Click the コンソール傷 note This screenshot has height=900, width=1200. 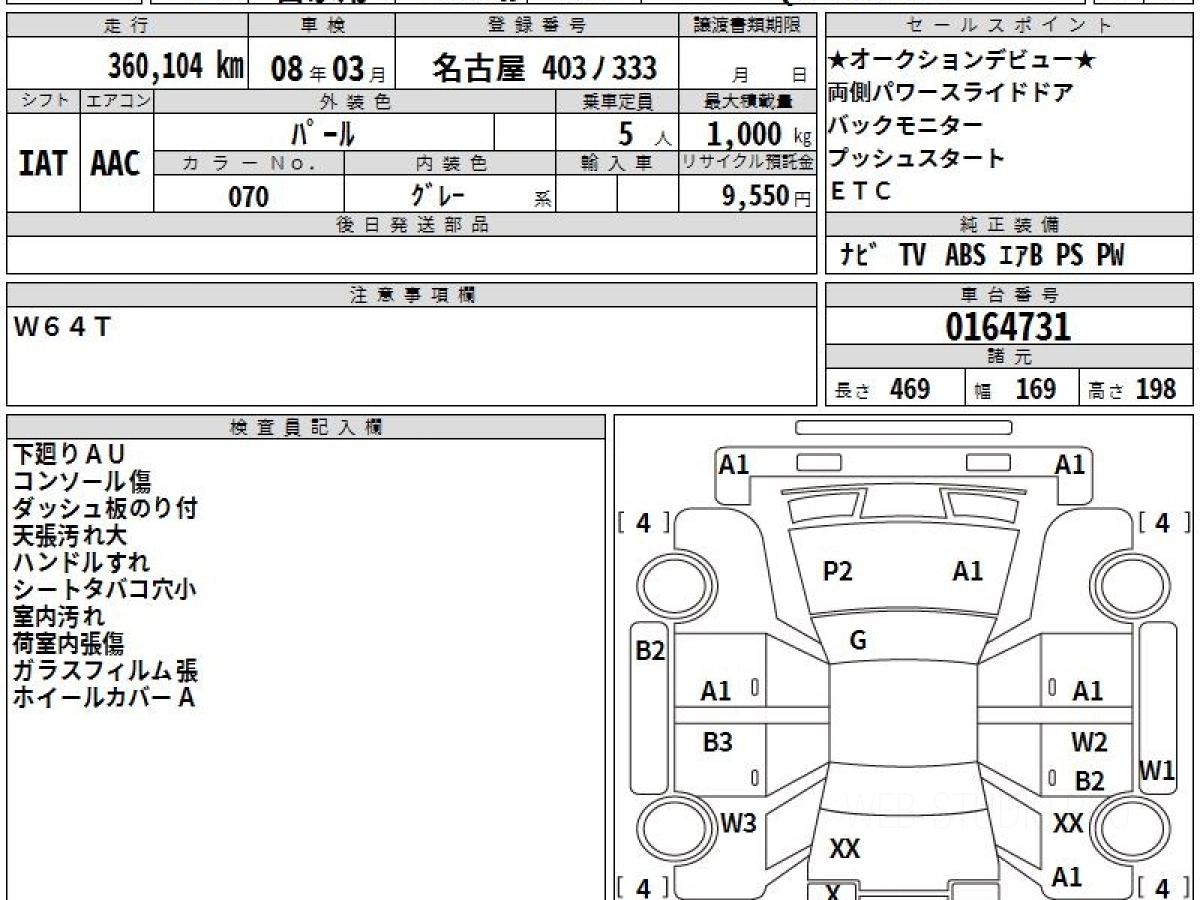pyautogui.click(x=82, y=481)
